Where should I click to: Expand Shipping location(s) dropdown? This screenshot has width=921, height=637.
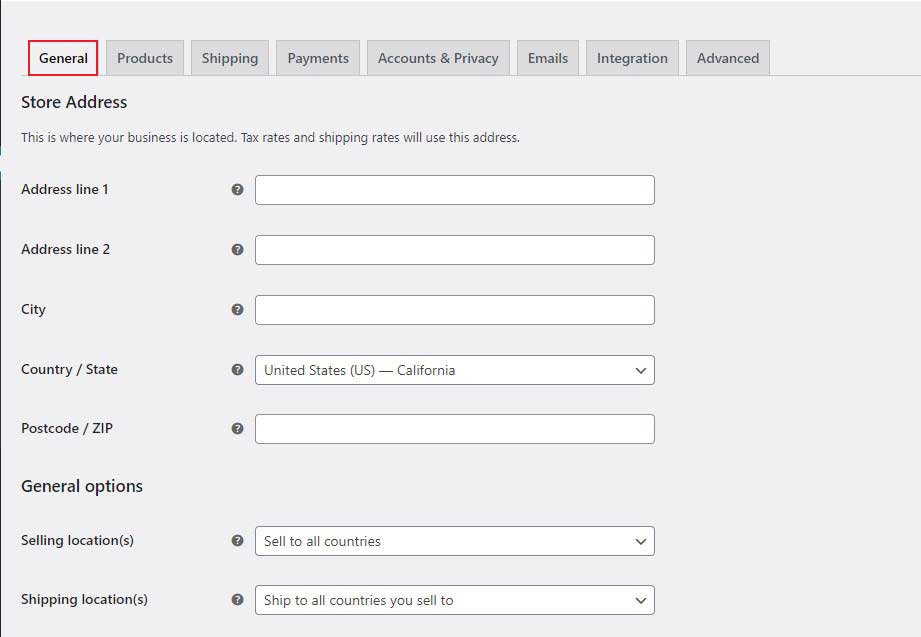[x=455, y=600]
